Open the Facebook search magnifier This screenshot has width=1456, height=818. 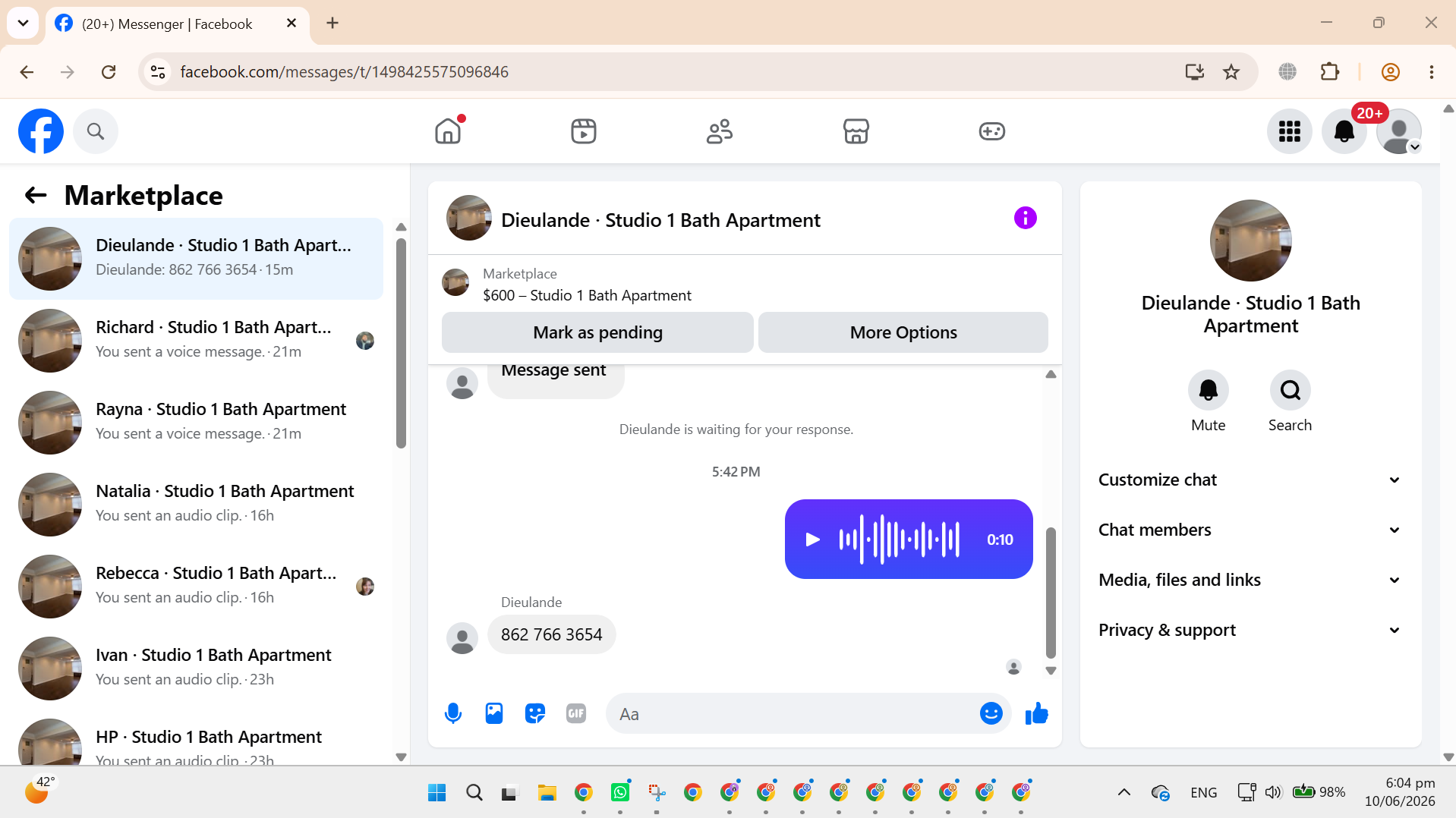(x=96, y=131)
